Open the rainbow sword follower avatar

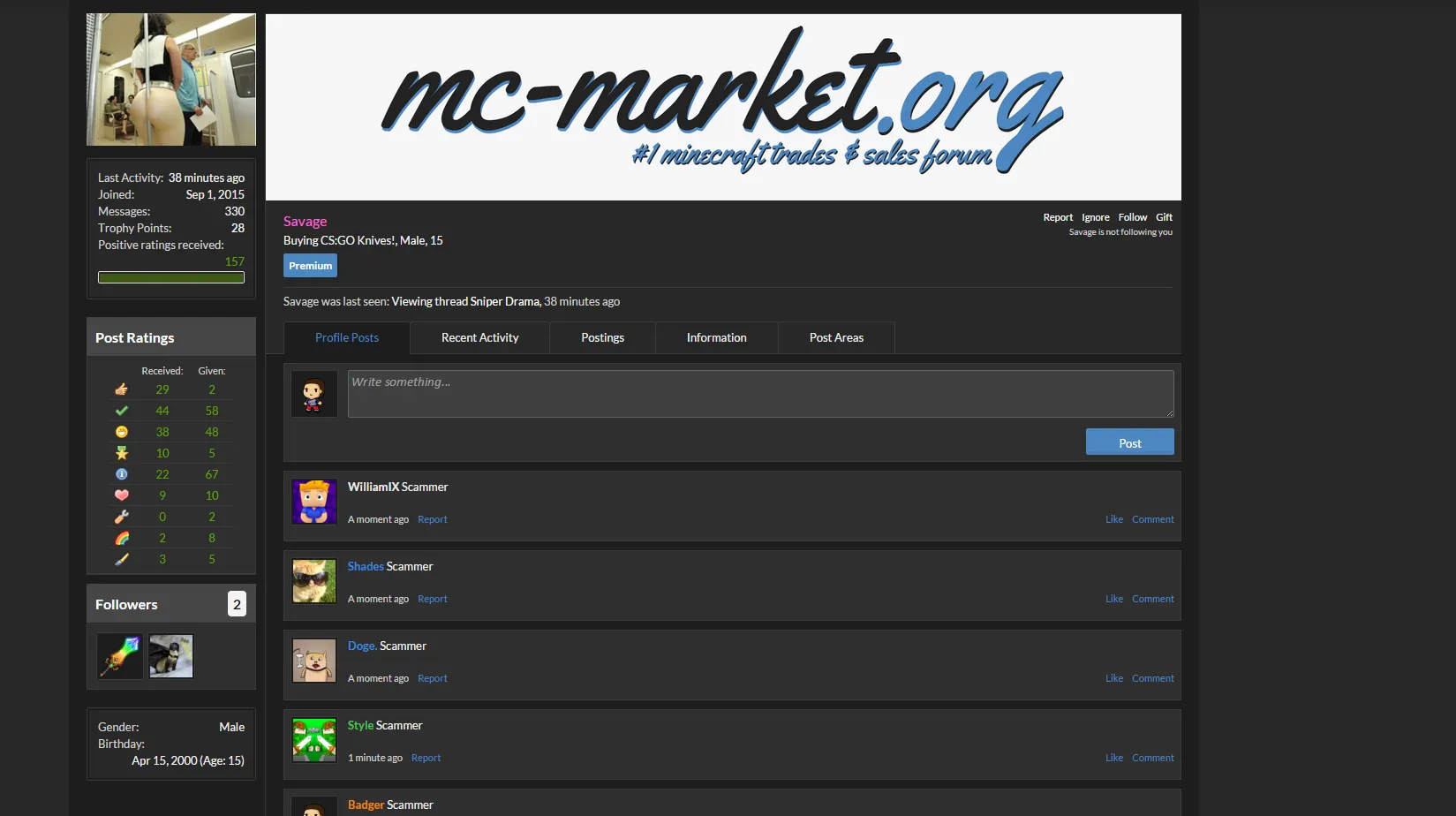point(120,656)
